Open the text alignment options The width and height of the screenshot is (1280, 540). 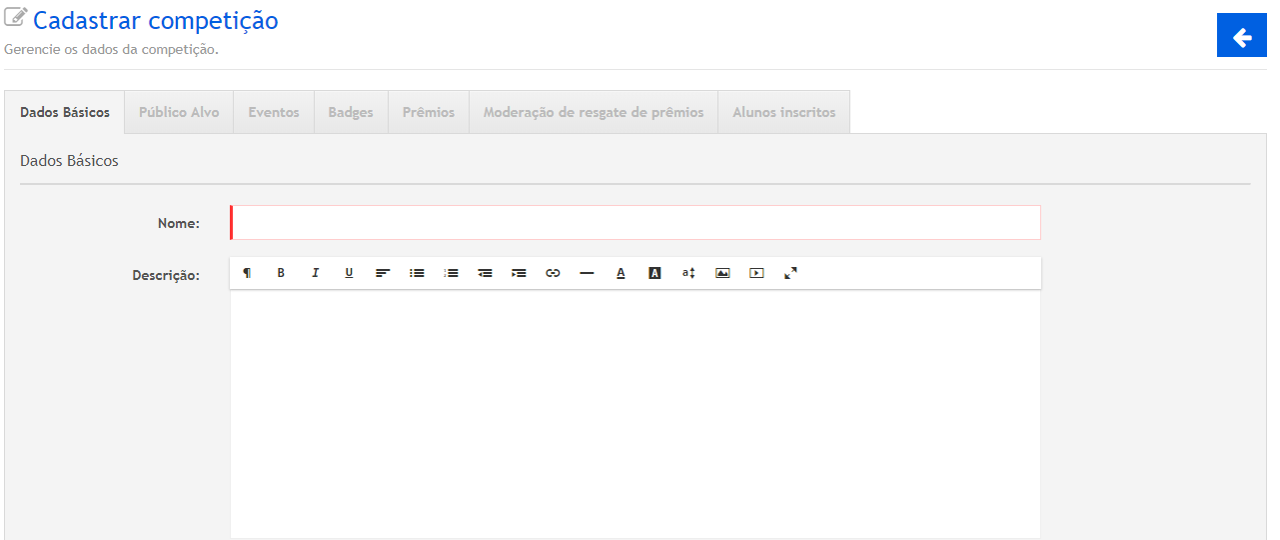click(x=383, y=273)
